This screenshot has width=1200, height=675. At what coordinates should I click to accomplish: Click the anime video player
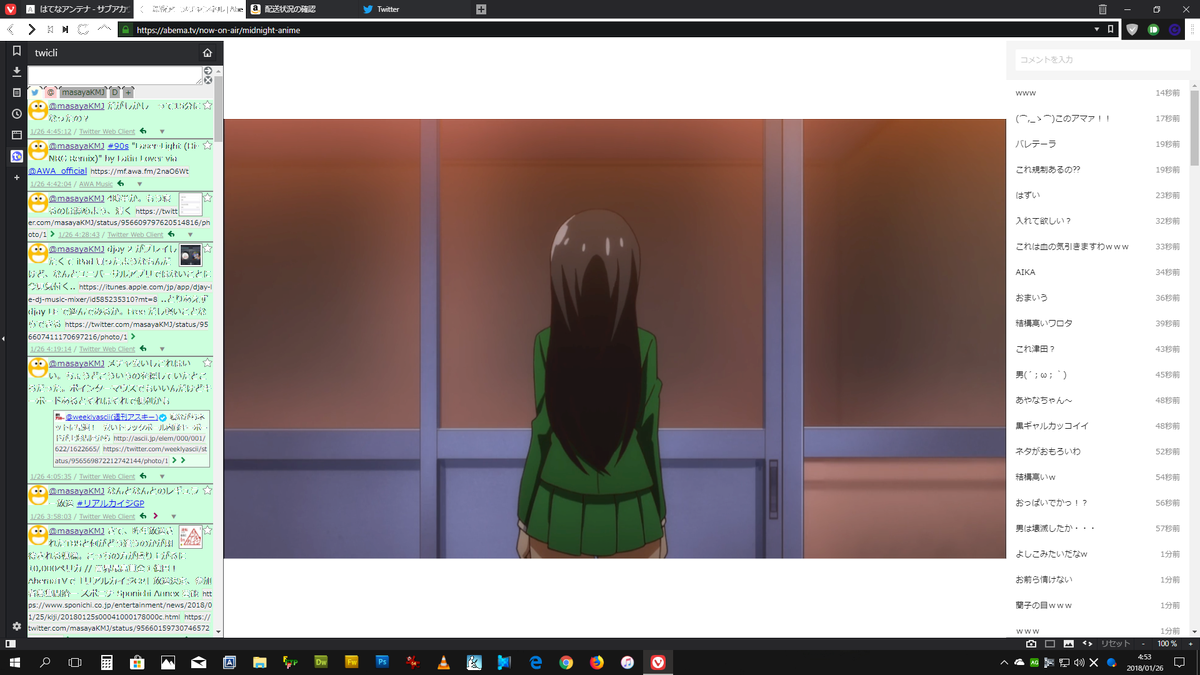tap(614, 339)
